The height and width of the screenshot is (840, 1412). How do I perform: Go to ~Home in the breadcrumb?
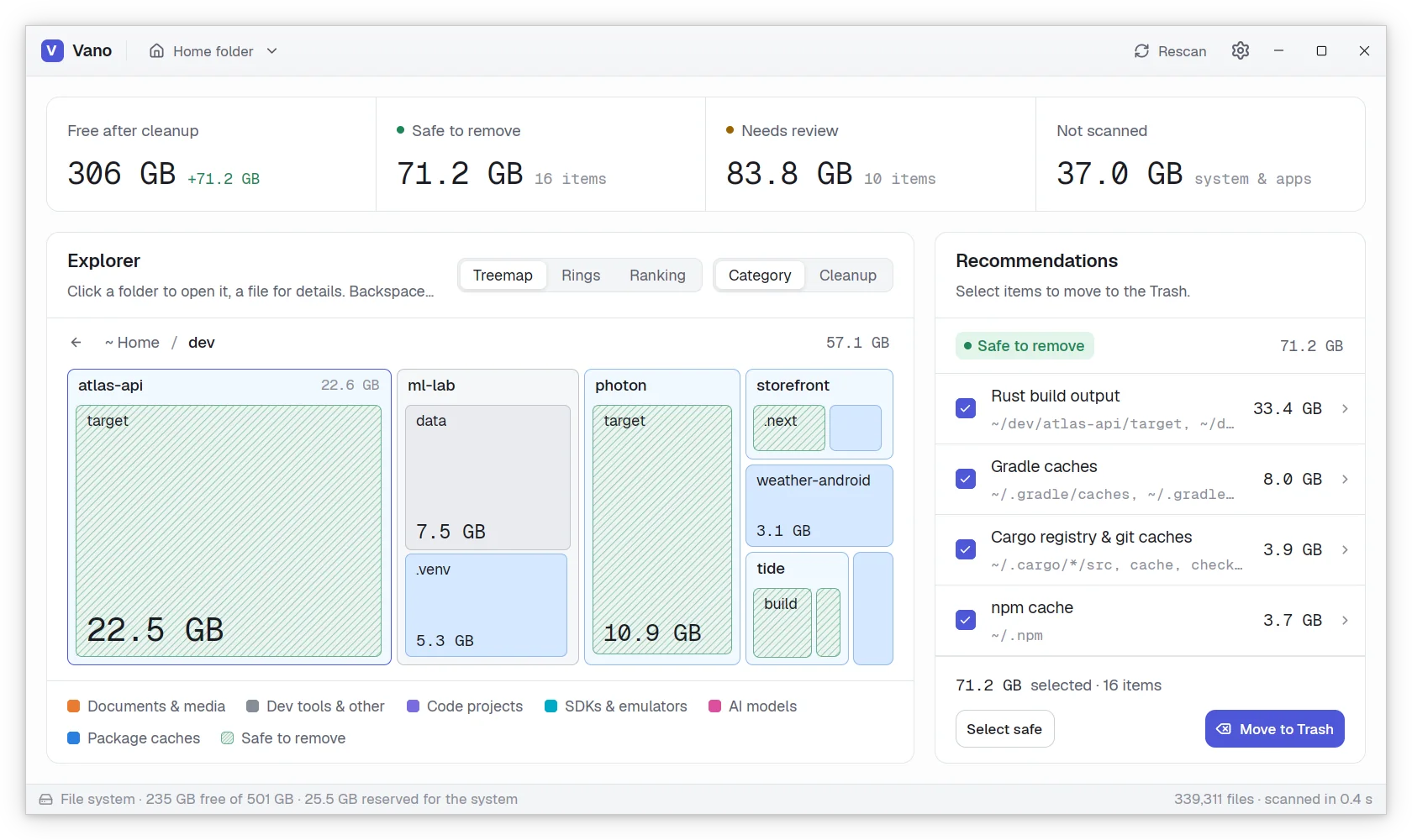[x=132, y=343]
